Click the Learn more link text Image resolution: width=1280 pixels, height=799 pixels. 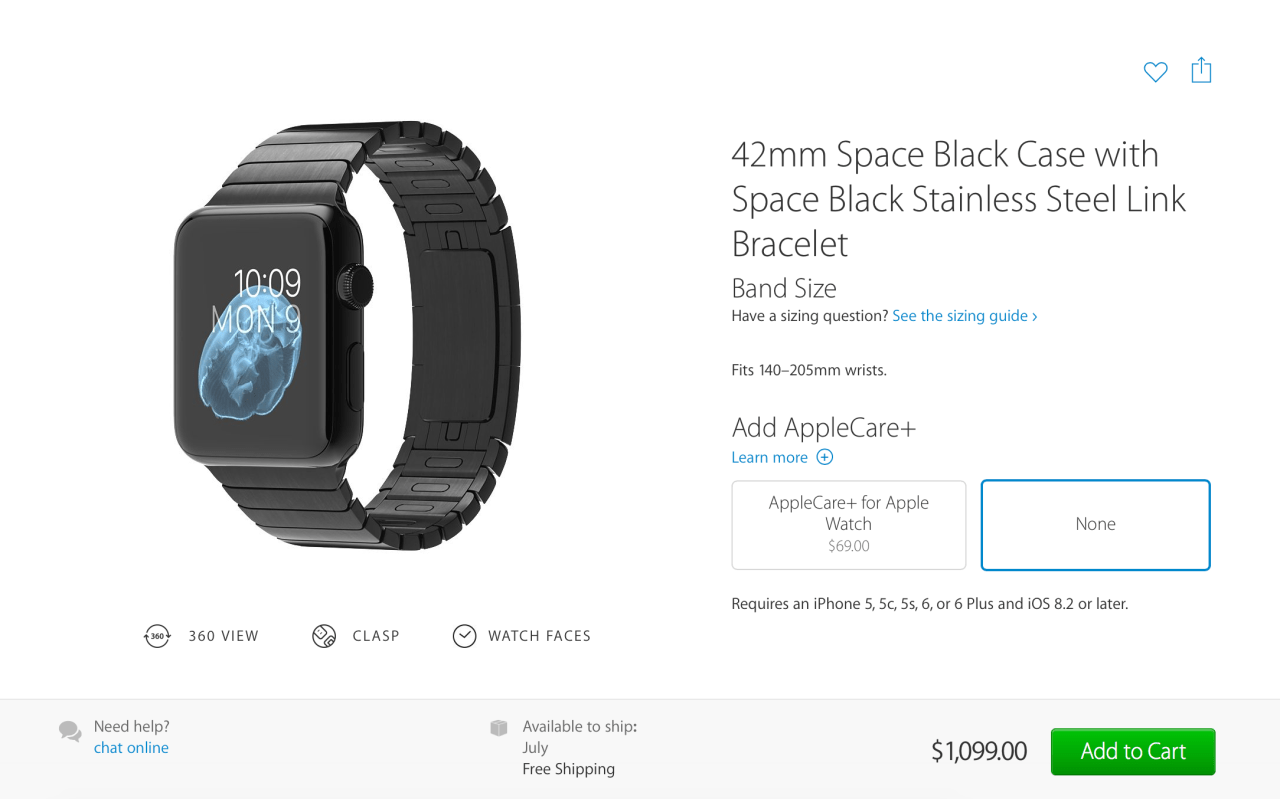tap(769, 457)
